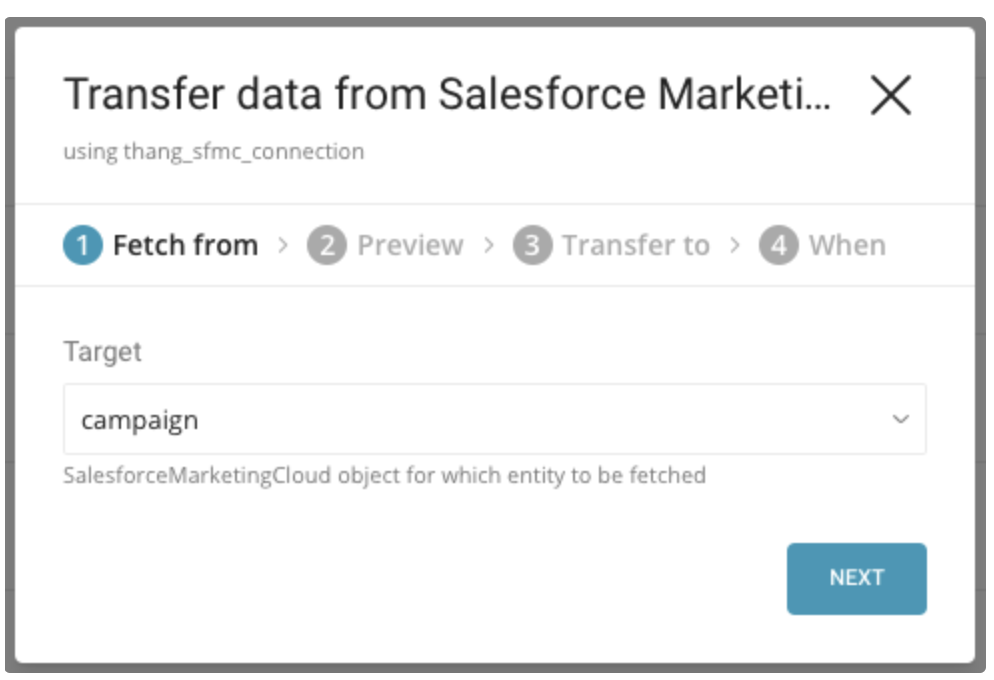Click the step 4 number circle
Viewport: 994px width, 680px height.
[778, 245]
